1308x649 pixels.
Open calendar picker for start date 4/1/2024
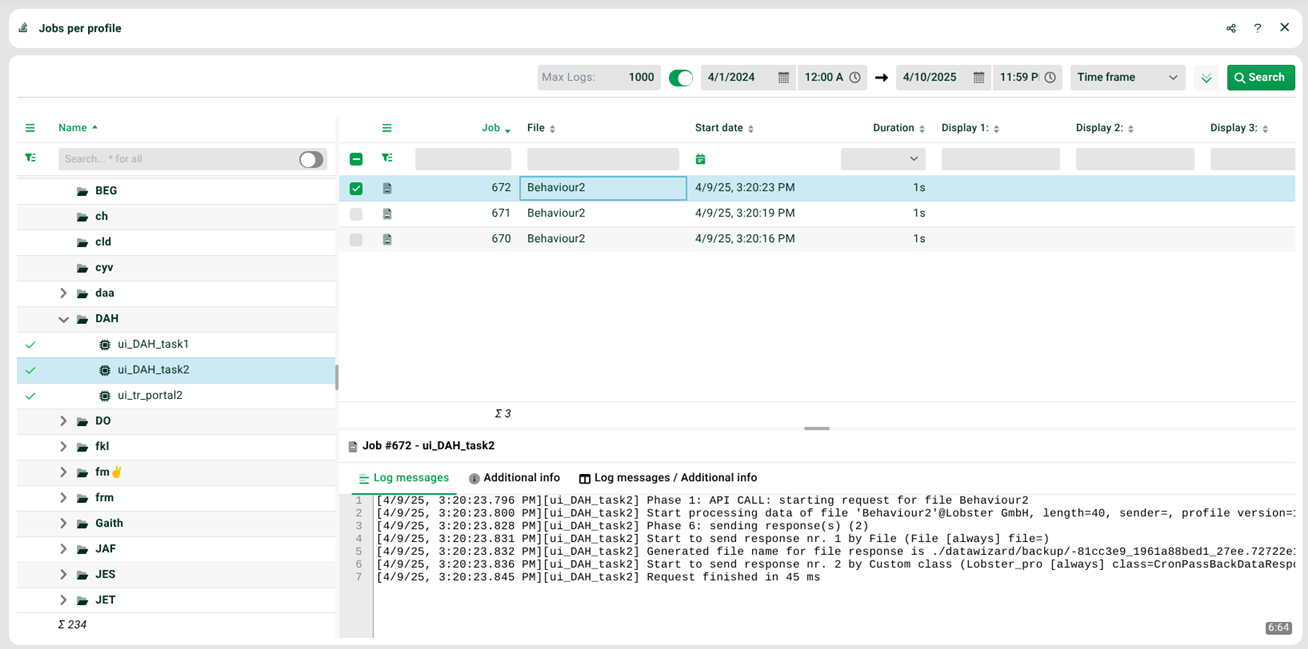(x=784, y=77)
